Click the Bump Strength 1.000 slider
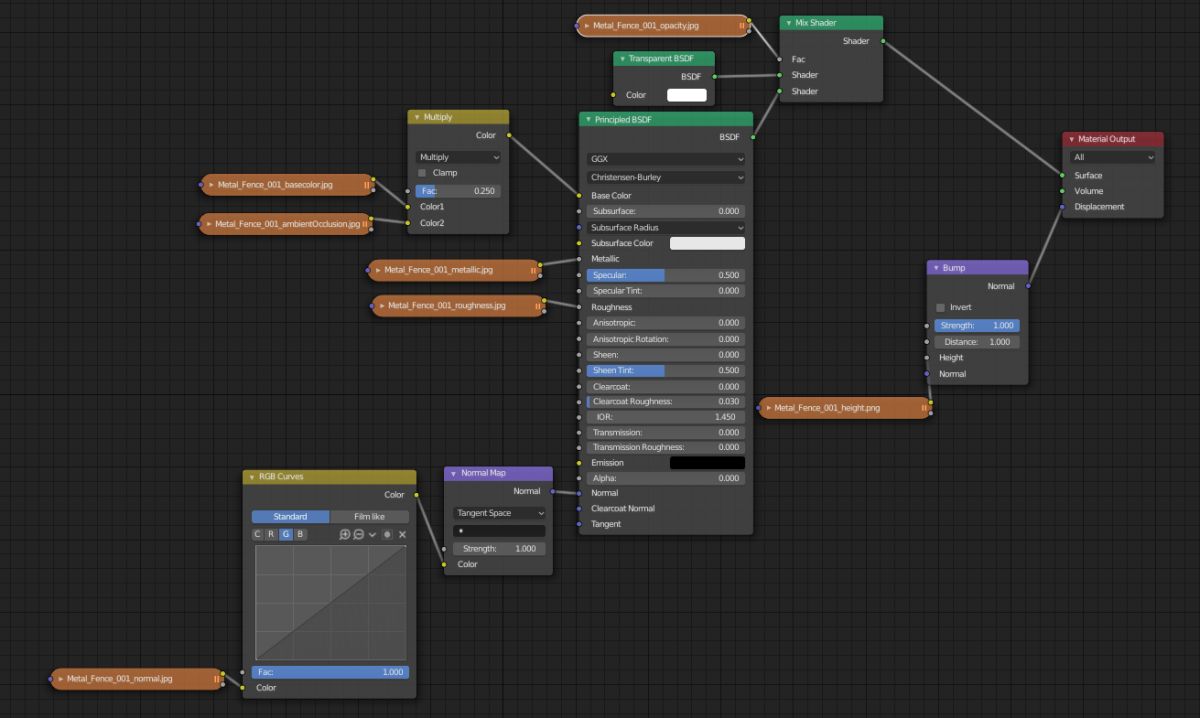The height and width of the screenshot is (718, 1200). point(977,326)
